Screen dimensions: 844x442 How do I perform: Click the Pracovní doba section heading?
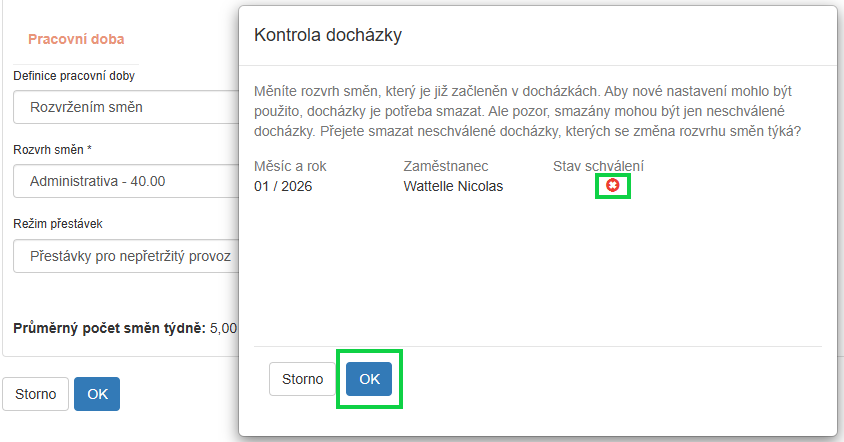(76, 39)
